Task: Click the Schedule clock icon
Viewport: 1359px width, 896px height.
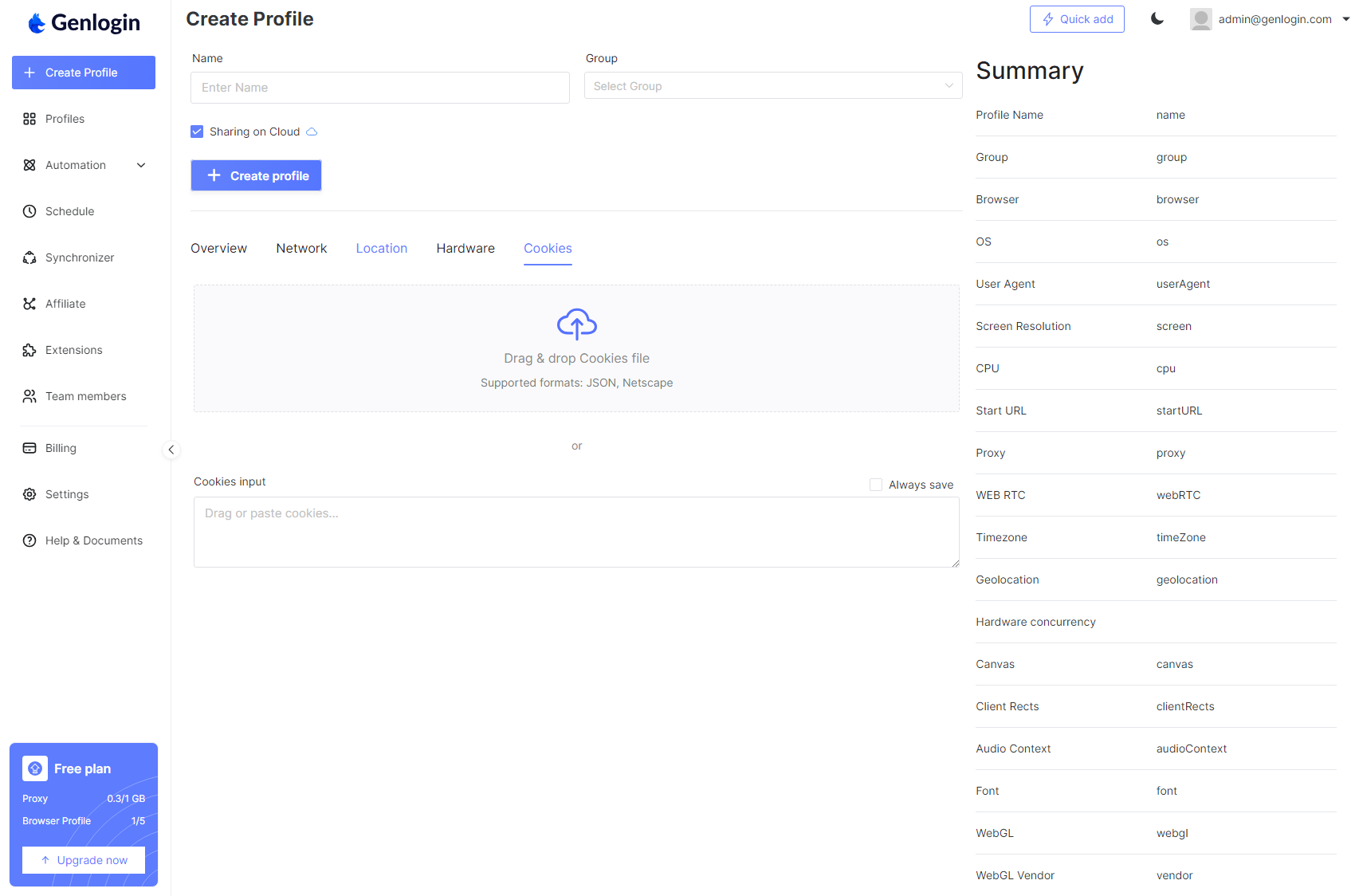Action: pos(29,211)
